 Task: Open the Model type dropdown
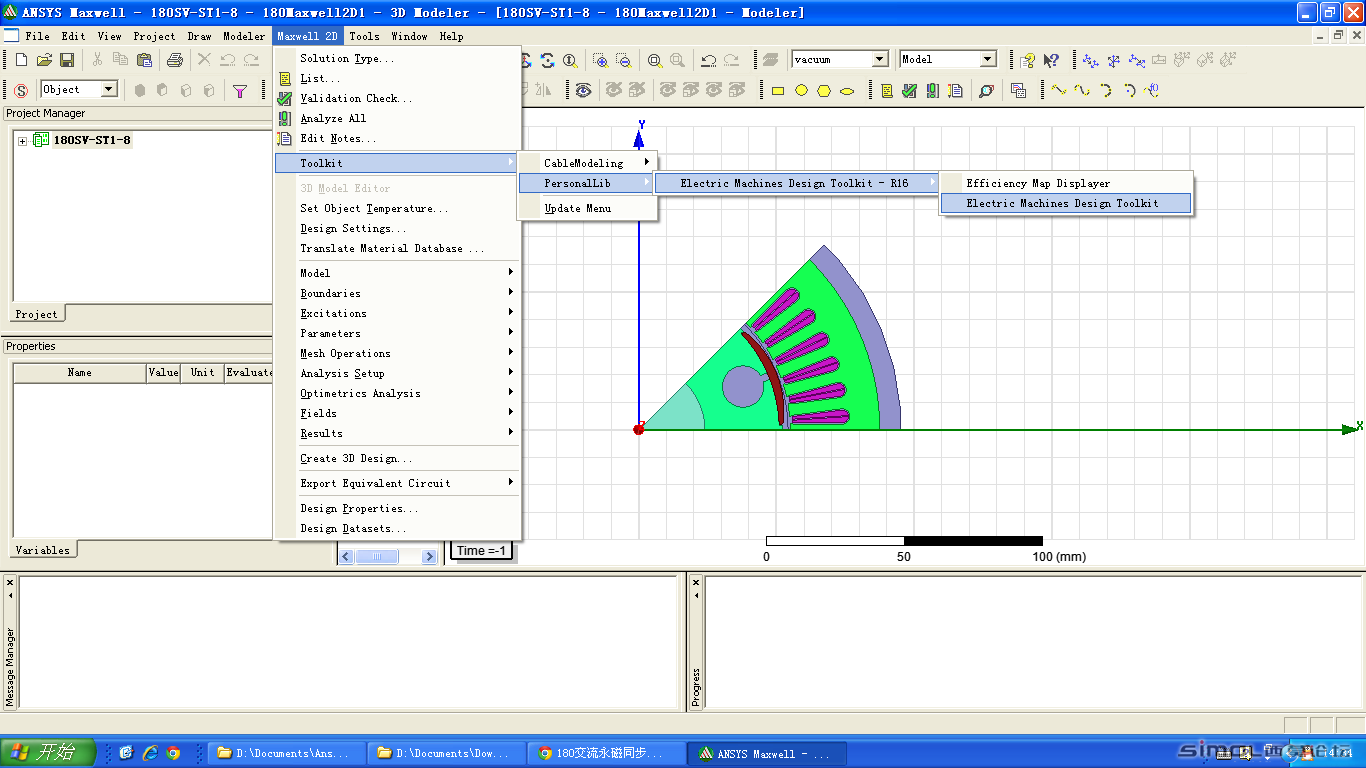(988, 60)
